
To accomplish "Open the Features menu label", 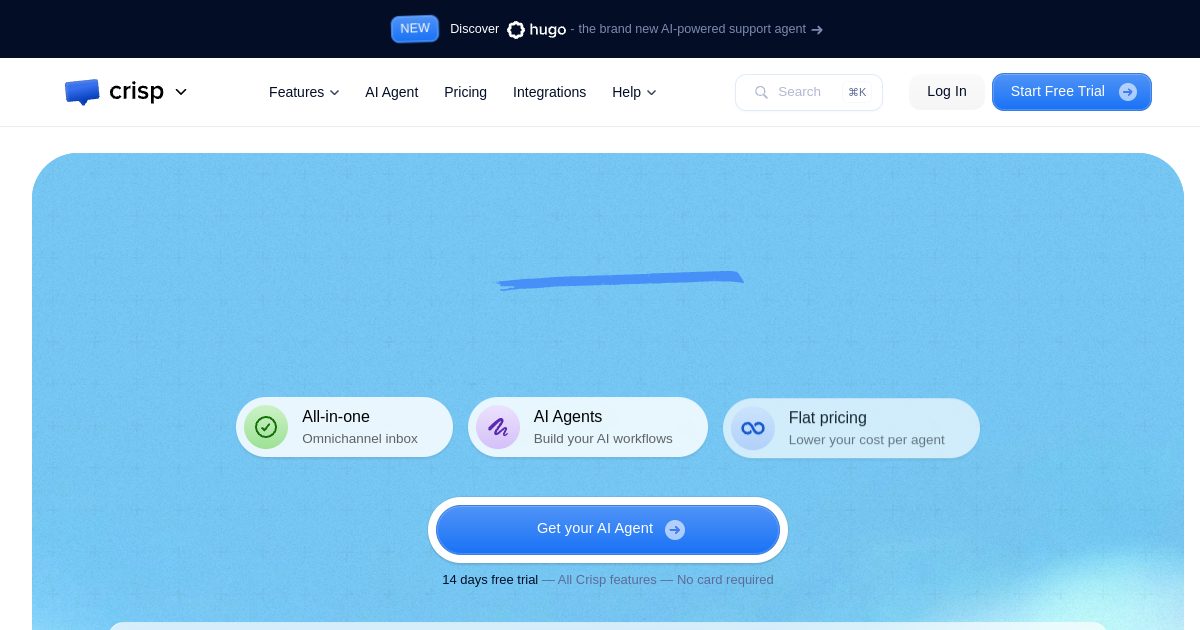I will (x=296, y=92).
